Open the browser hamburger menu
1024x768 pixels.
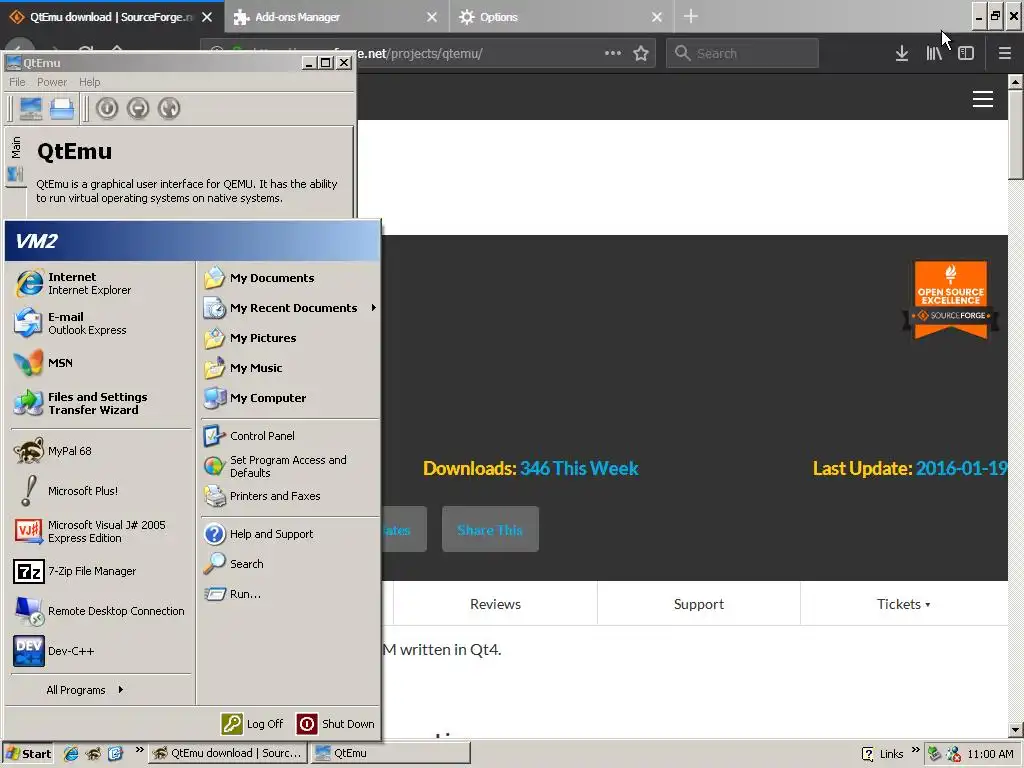[1005, 54]
